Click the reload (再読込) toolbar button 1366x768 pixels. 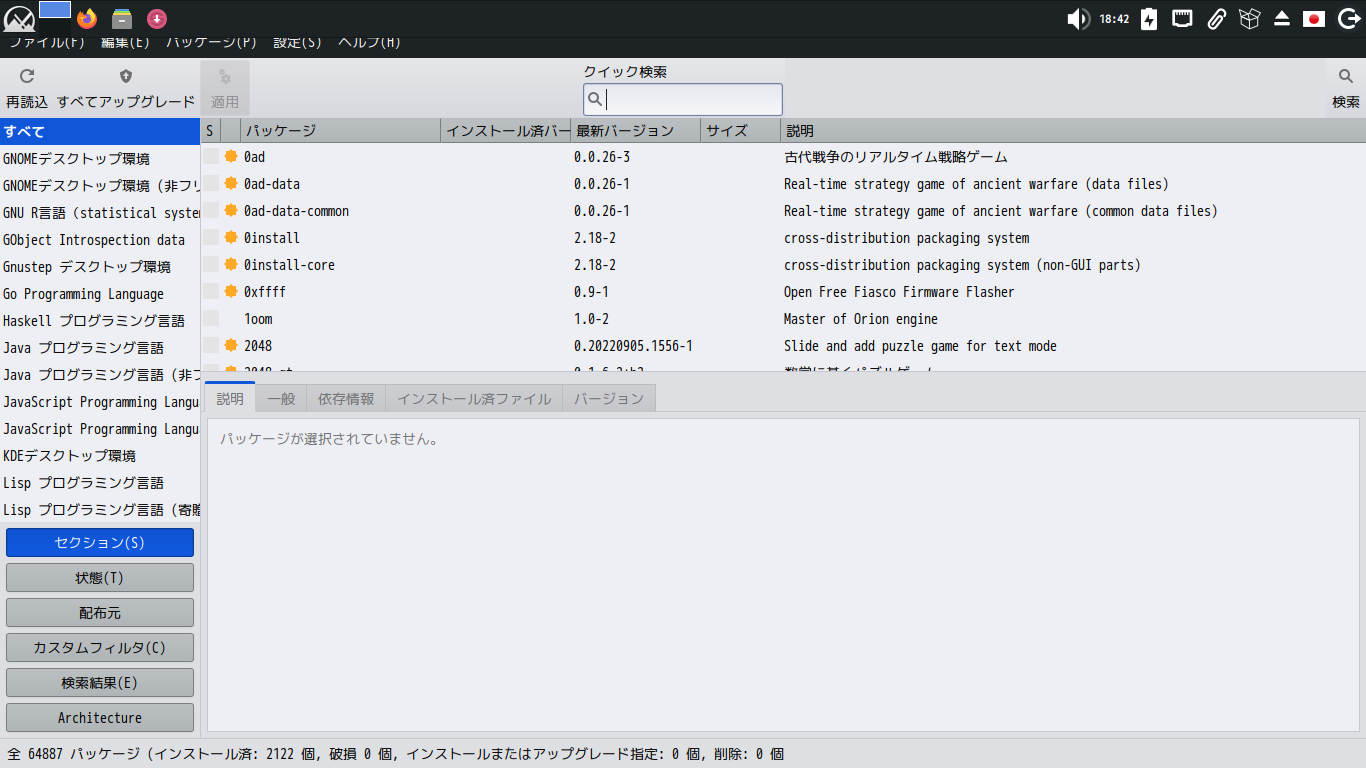[27, 88]
